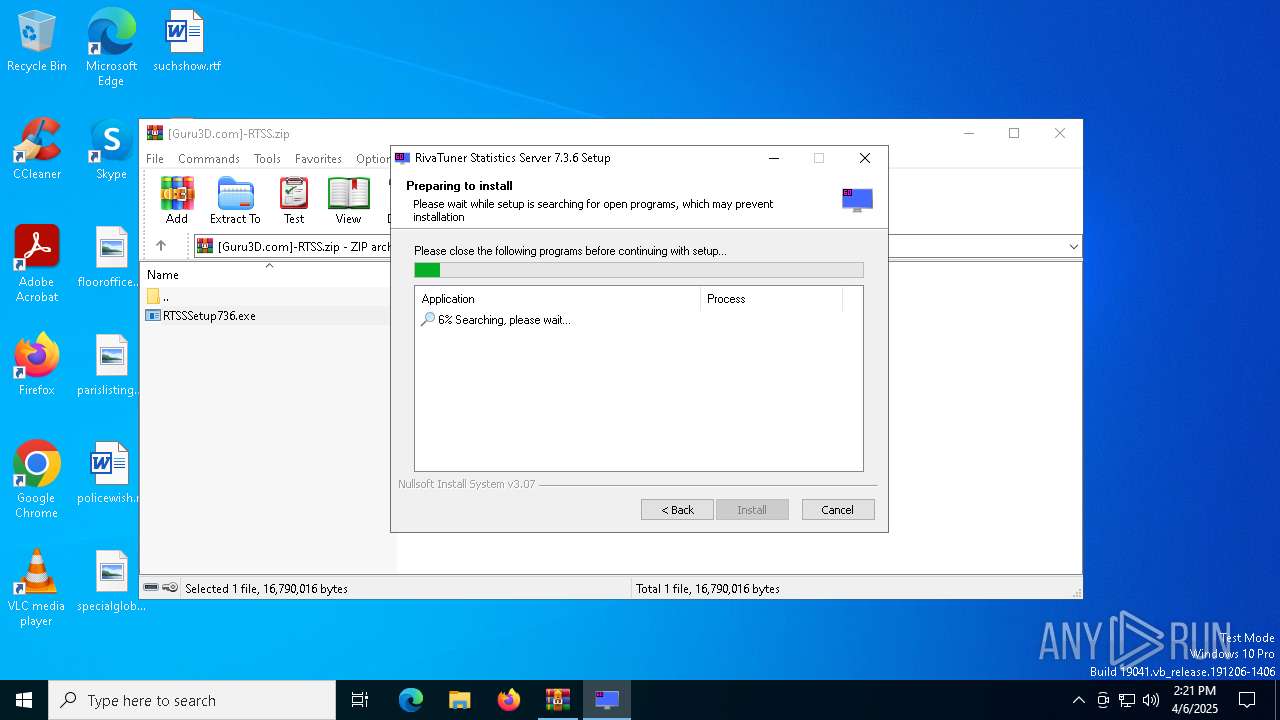Click the disabled Install button
The image size is (1280, 720).
coord(752,510)
